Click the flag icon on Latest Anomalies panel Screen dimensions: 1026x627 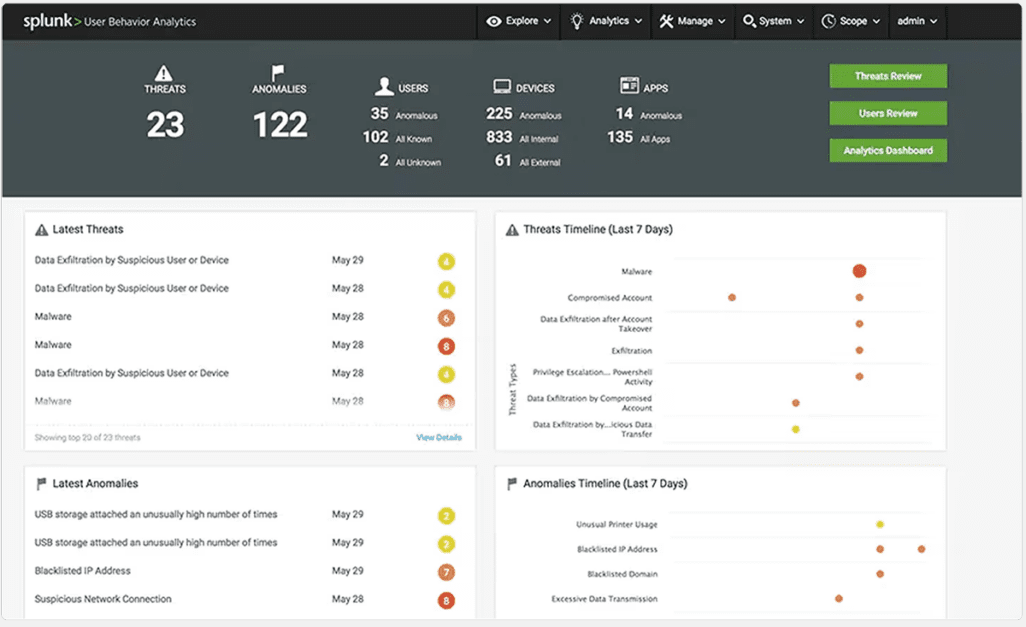[x=40, y=483]
